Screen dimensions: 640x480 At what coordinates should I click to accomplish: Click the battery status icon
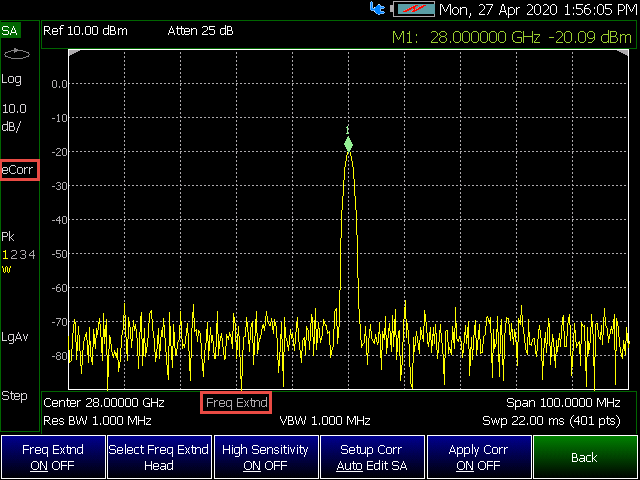coord(413,9)
